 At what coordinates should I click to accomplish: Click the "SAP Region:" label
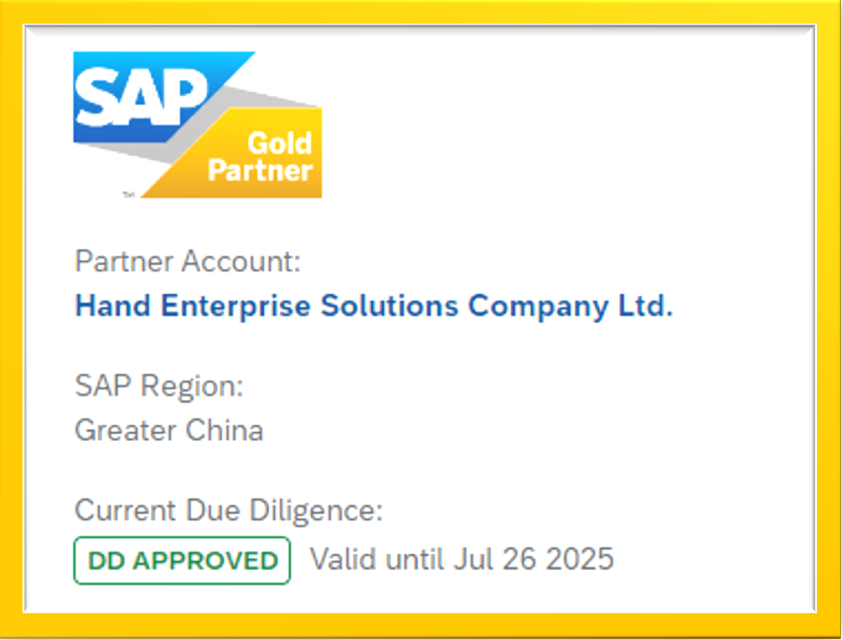pos(159,386)
